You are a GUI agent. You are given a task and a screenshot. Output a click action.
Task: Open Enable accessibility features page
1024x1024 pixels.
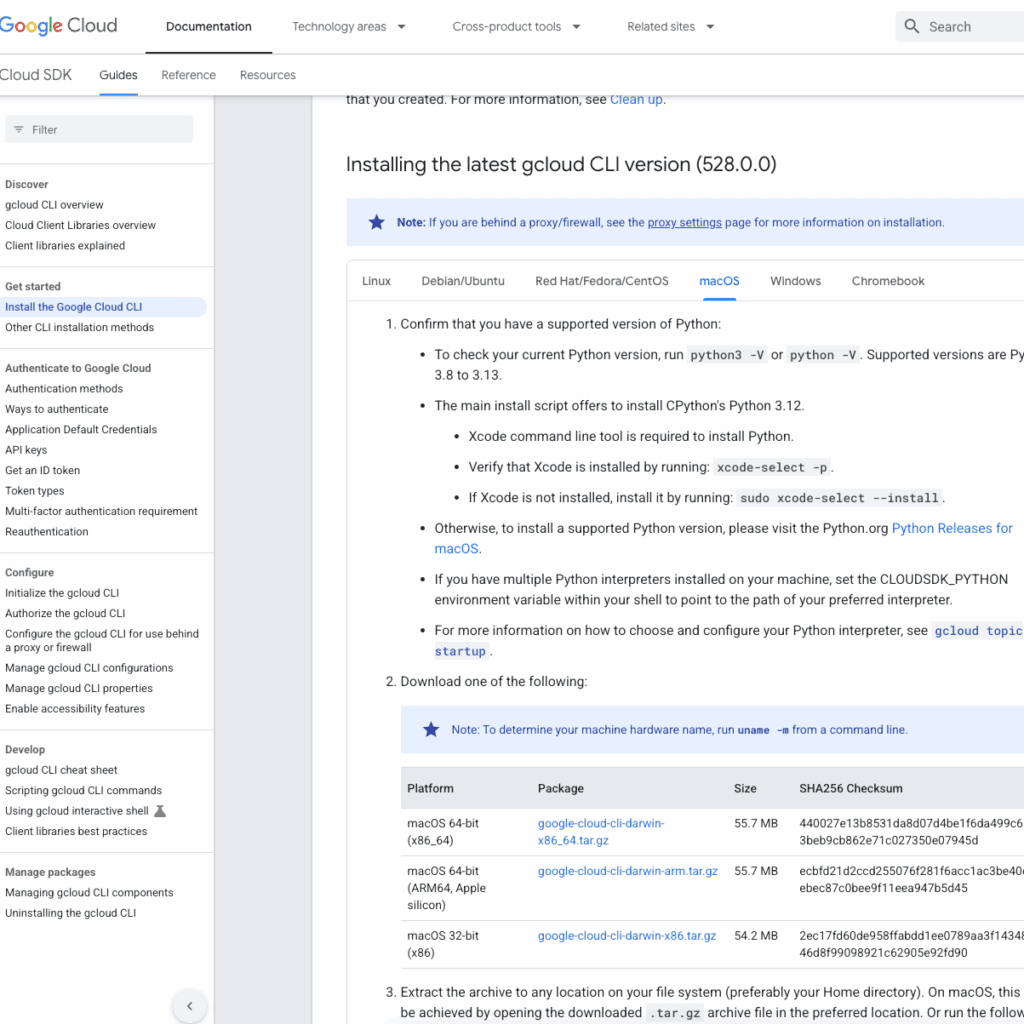pos(75,709)
